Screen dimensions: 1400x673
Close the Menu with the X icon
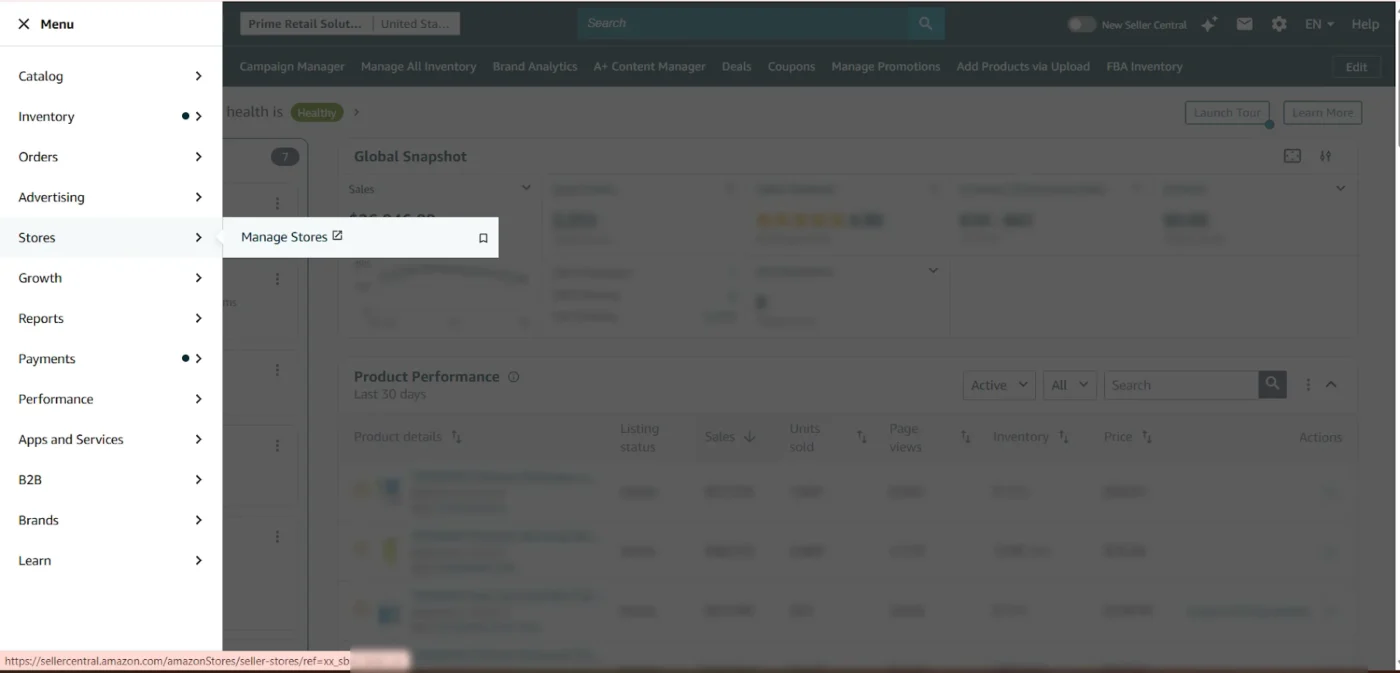24,24
